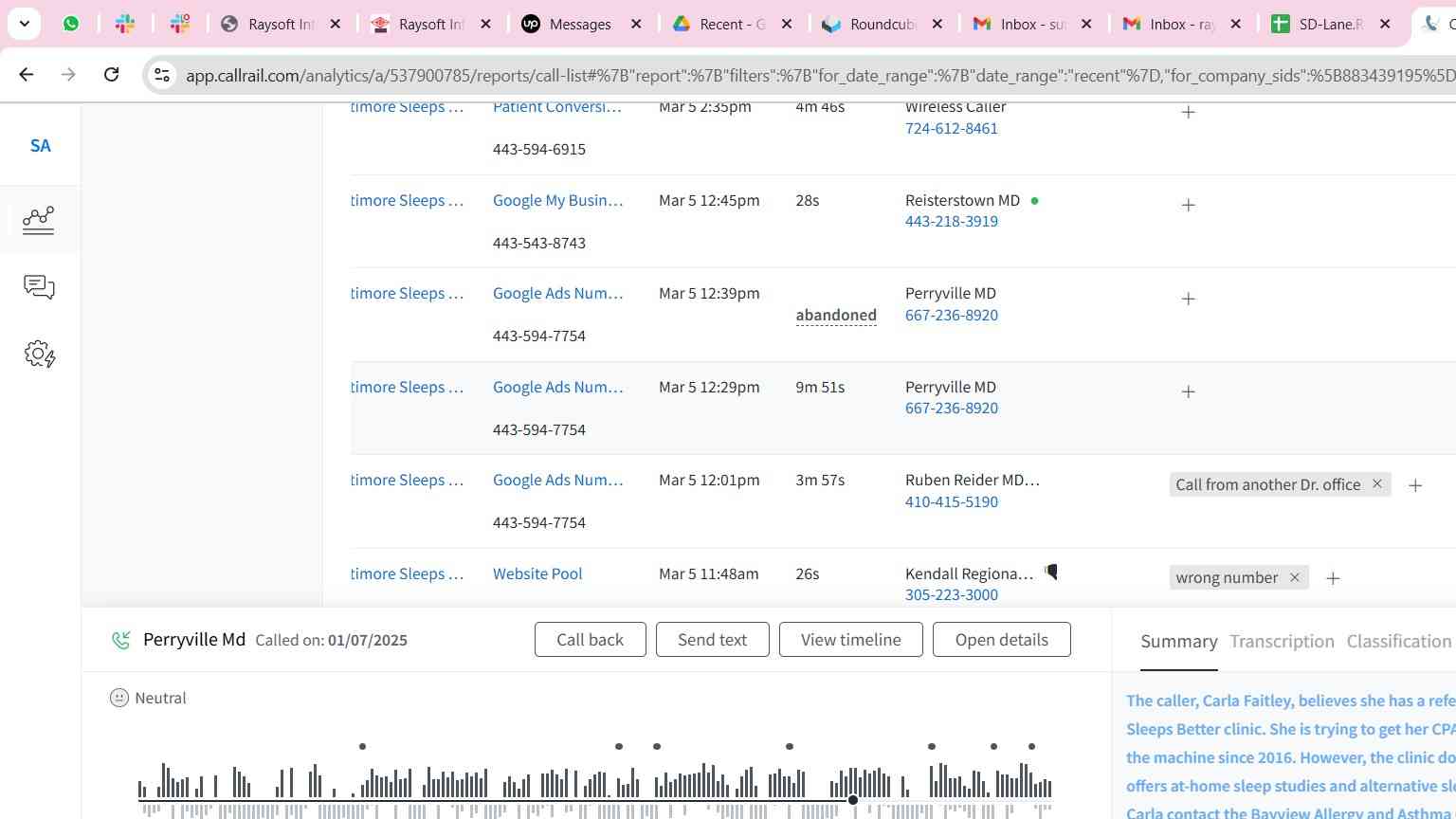Add tag to Reisterstown MD call
This screenshot has width=1456, height=819.
[1188, 205]
